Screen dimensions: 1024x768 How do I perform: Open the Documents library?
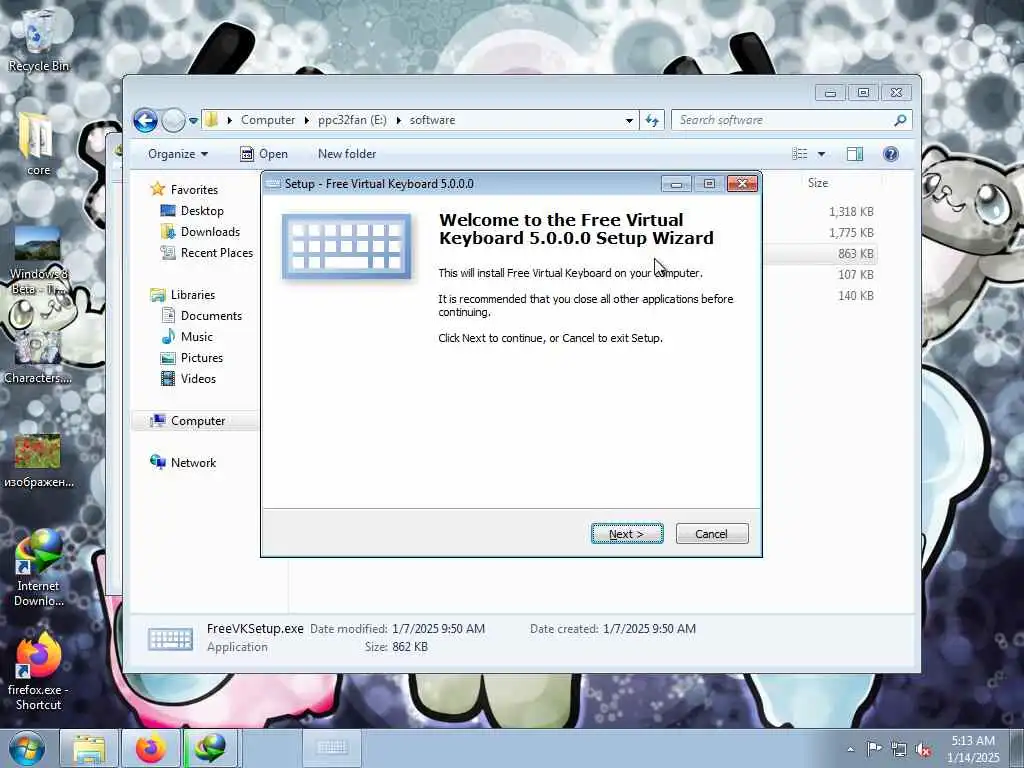point(211,316)
